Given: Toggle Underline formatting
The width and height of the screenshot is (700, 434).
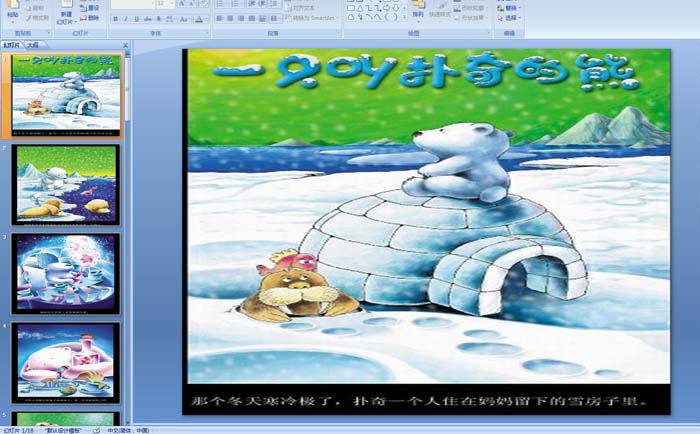Looking at the screenshot, I should [x=137, y=19].
